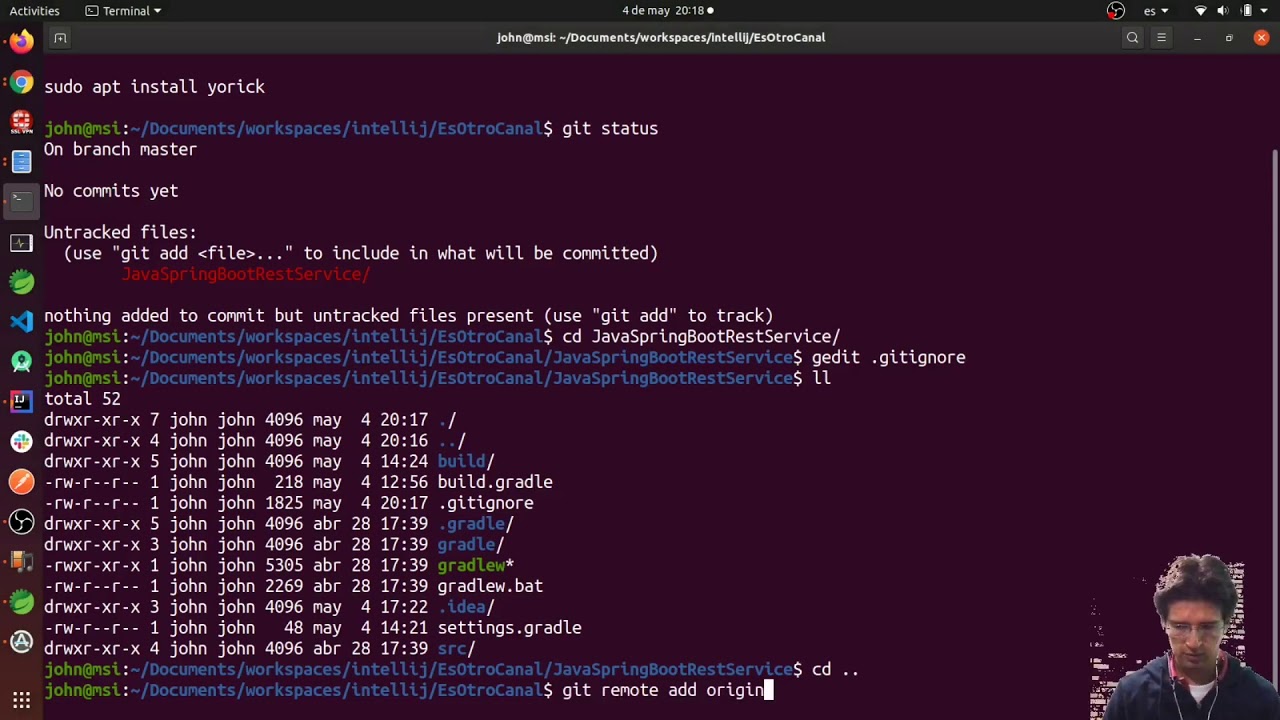This screenshot has width=1280, height=720.
Task: Click the settings.gradle file name
Action: (509, 628)
